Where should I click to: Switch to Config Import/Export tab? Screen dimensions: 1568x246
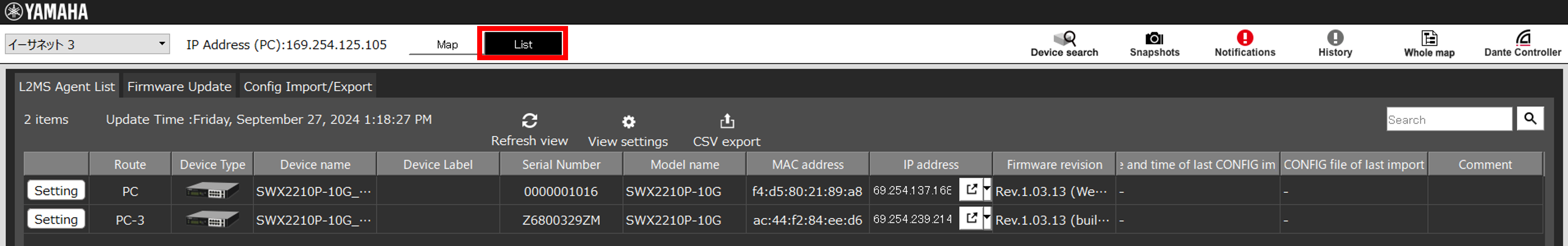click(308, 87)
